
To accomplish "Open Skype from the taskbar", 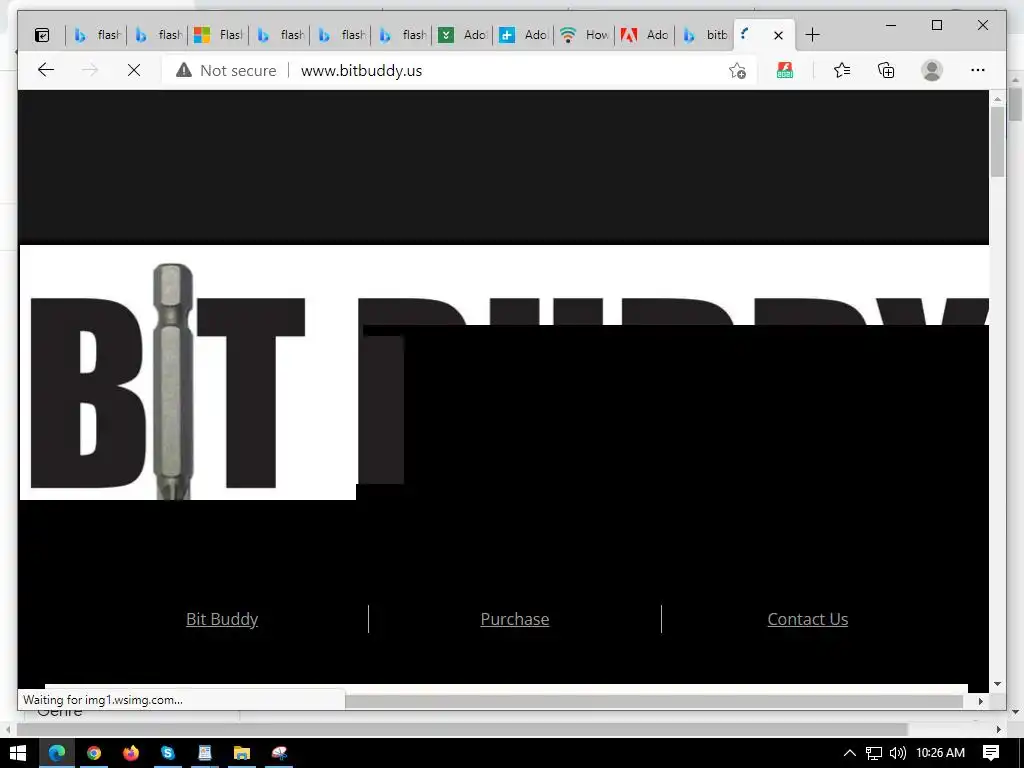I will tap(168, 753).
